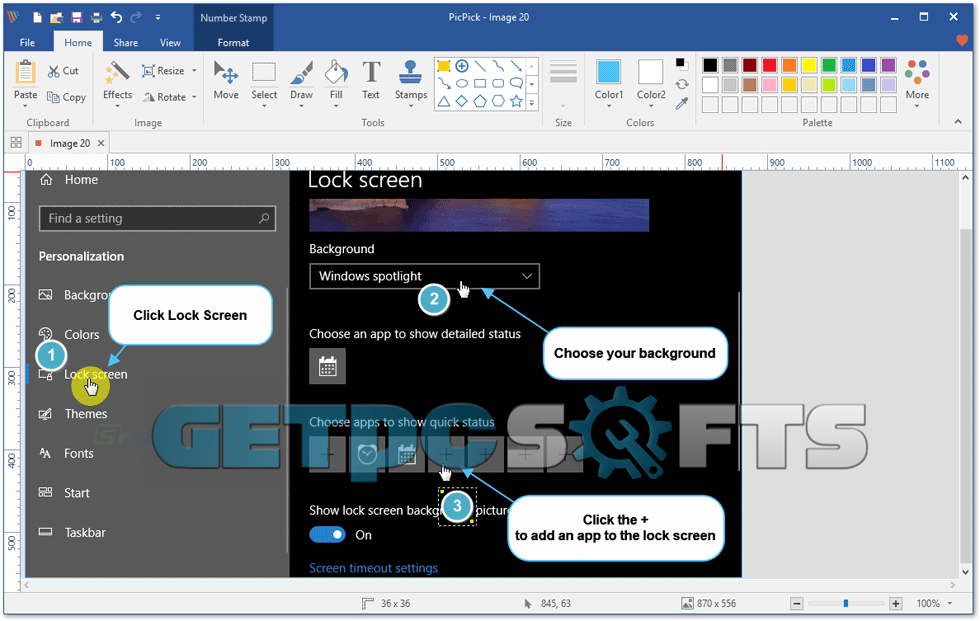Viewport: 980px width, 621px height.
Task: Switch to the View tab
Action: pyautogui.click(x=170, y=42)
